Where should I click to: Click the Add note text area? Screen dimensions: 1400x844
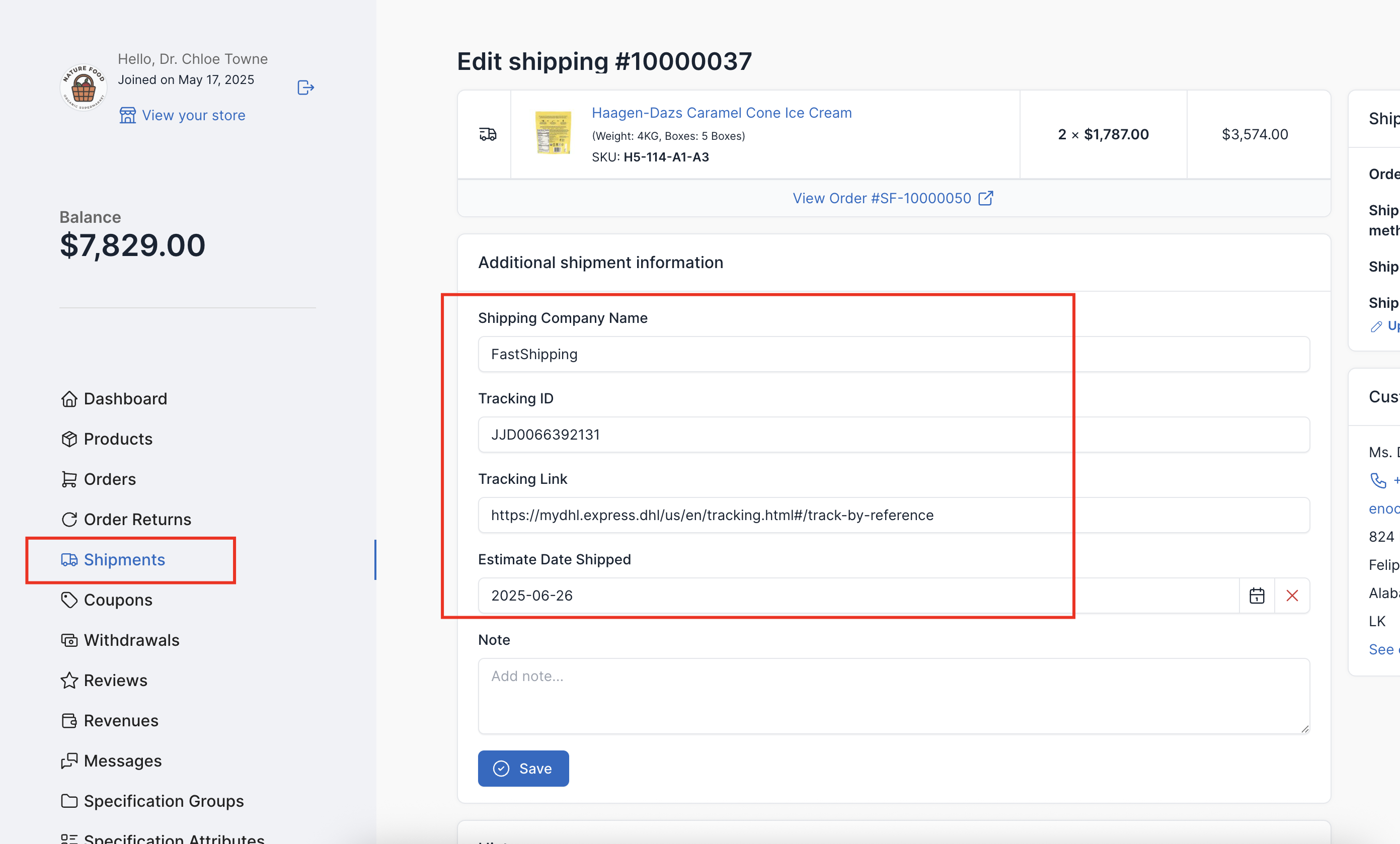[894, 696]
